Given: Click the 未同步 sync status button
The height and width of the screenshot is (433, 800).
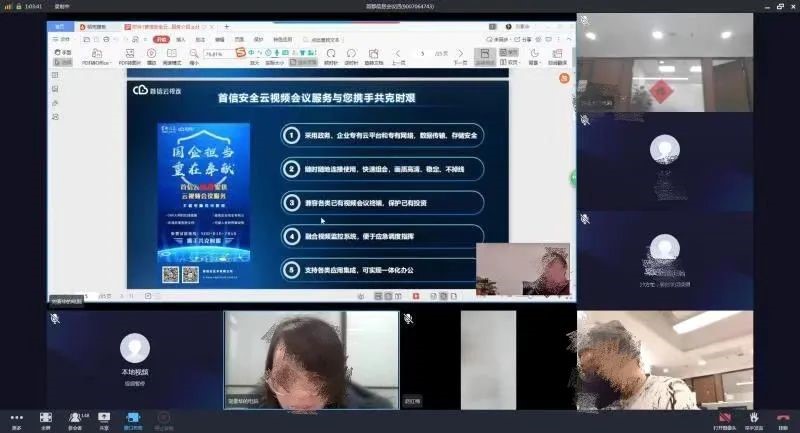Looking at the screenshot, I should [497, 39].
